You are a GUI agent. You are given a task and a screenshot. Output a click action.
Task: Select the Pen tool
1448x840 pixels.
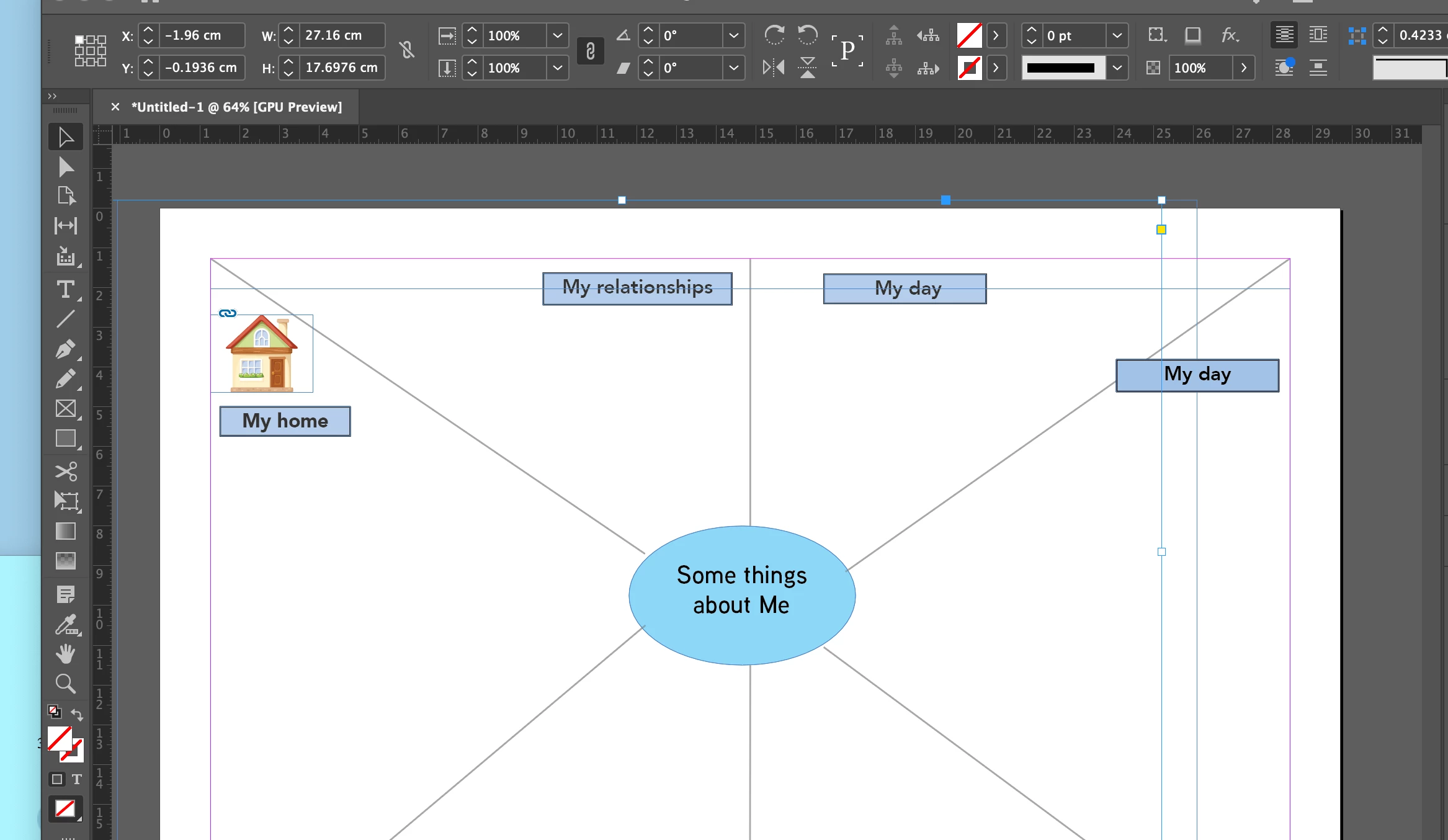pyautogui.click(x=65, y=349)
